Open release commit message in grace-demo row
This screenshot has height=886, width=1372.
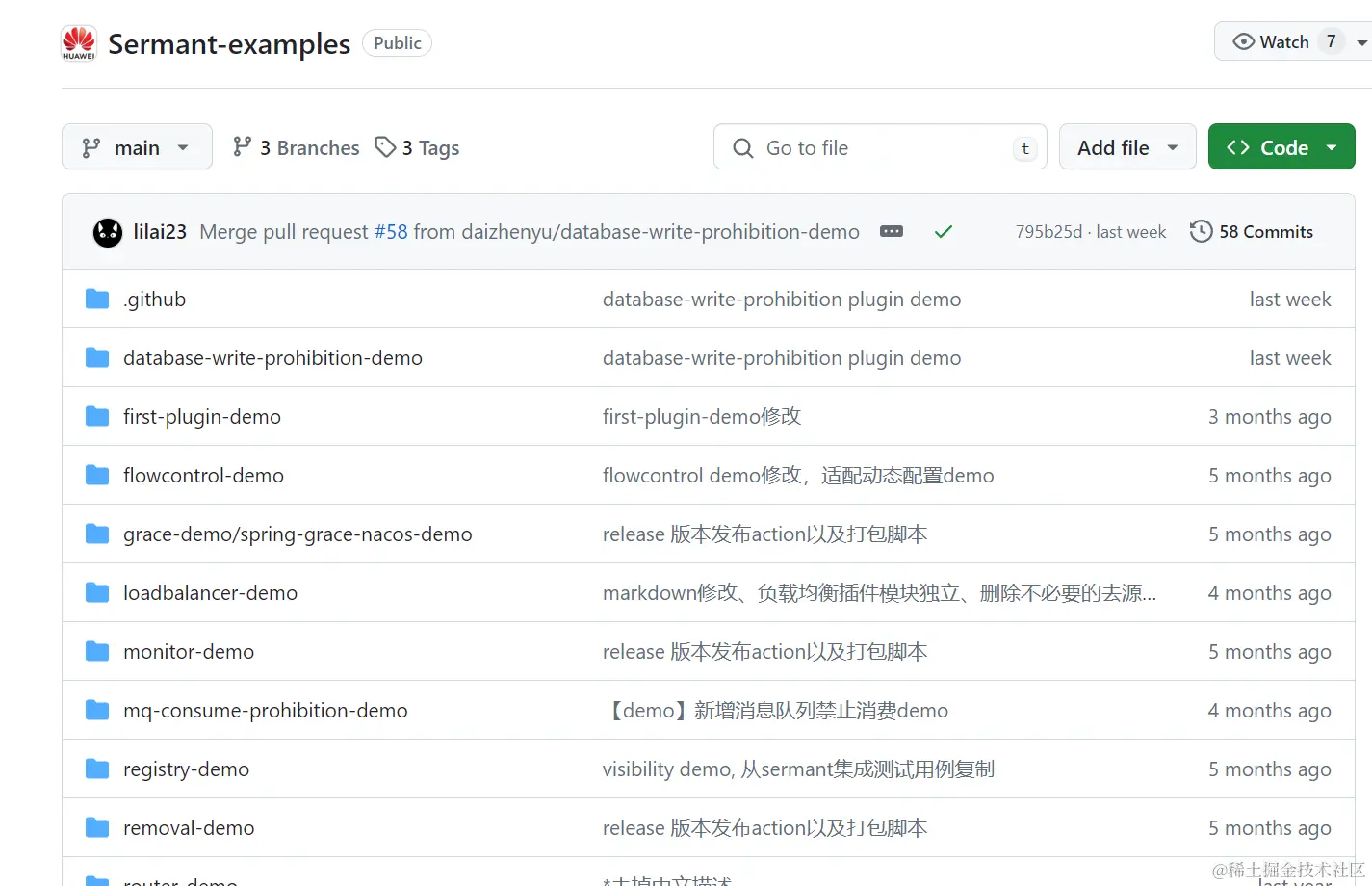click(x=765, y=534)
